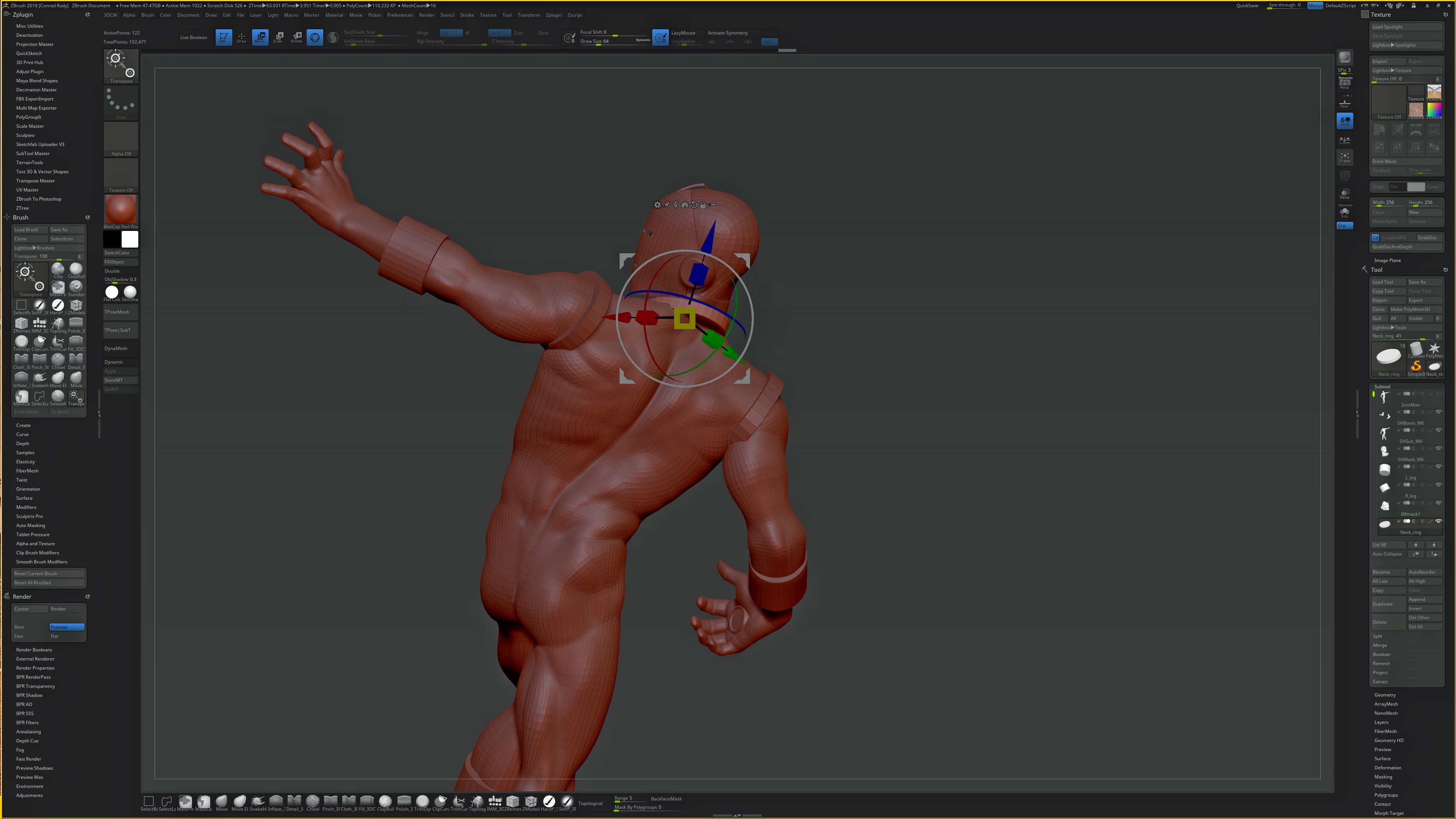
Task: Click the Load Brush button
Action: [30, 230]
